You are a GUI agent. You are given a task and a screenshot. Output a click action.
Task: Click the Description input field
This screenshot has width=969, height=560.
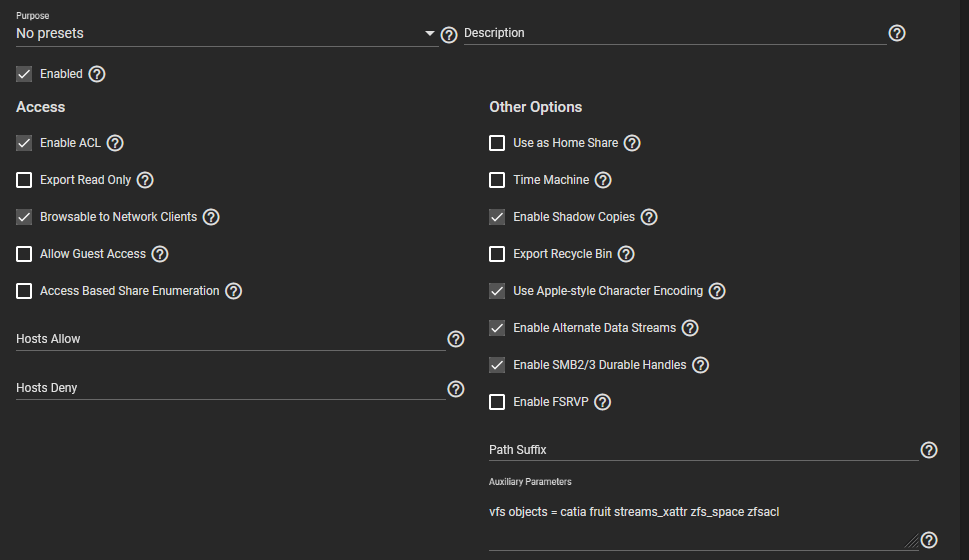[x=675, y=33]
